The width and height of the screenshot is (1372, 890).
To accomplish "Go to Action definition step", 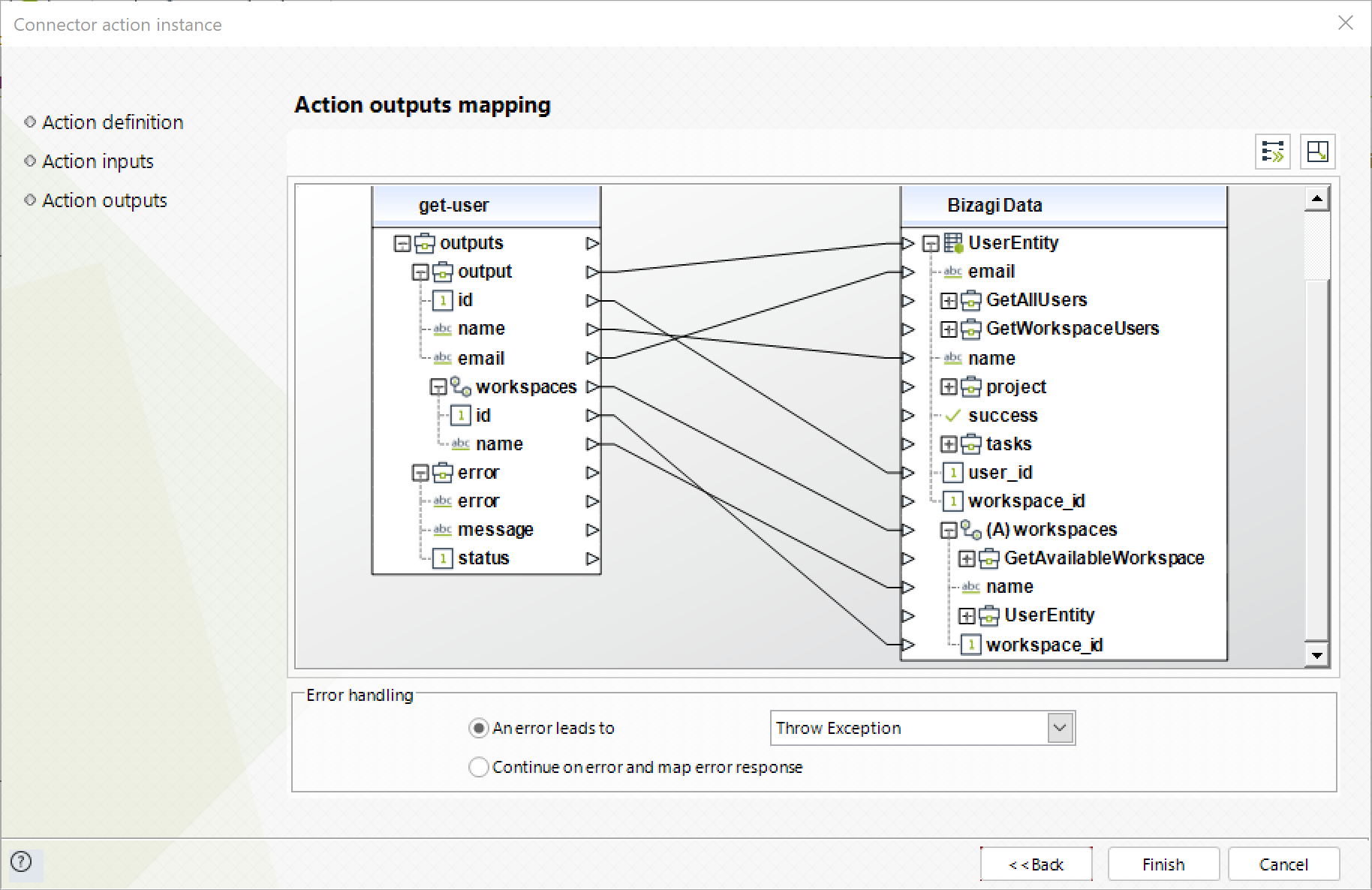I will click(x=113, y=122).
